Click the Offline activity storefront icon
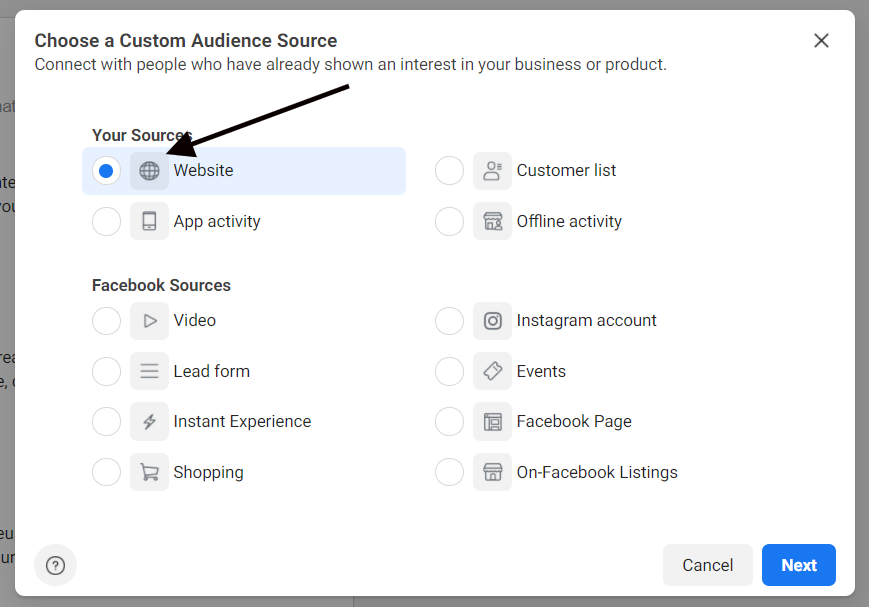Viewport: 869px width, 607px height. tap(492, 221)
